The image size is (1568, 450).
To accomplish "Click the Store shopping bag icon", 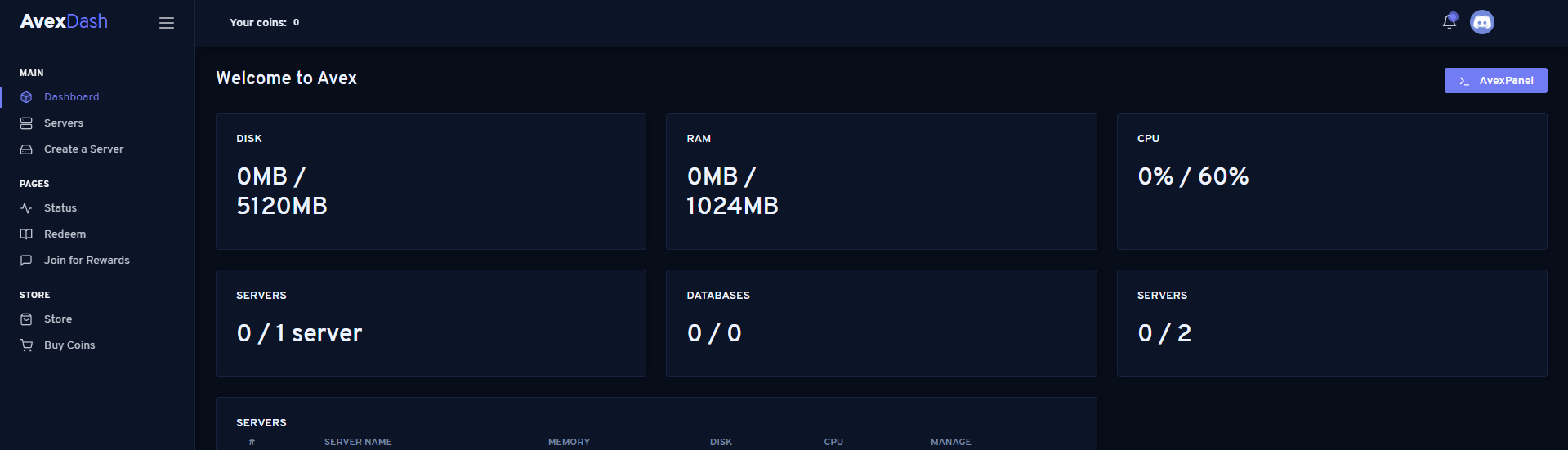I will point(26,319).
